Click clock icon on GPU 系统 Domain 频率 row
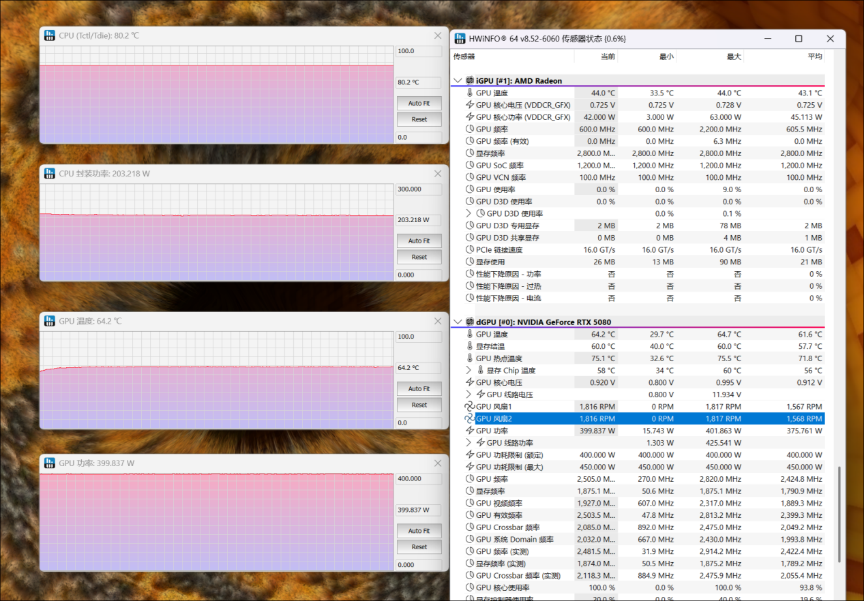This screenshot has width=864, height=601. (470, 539)
